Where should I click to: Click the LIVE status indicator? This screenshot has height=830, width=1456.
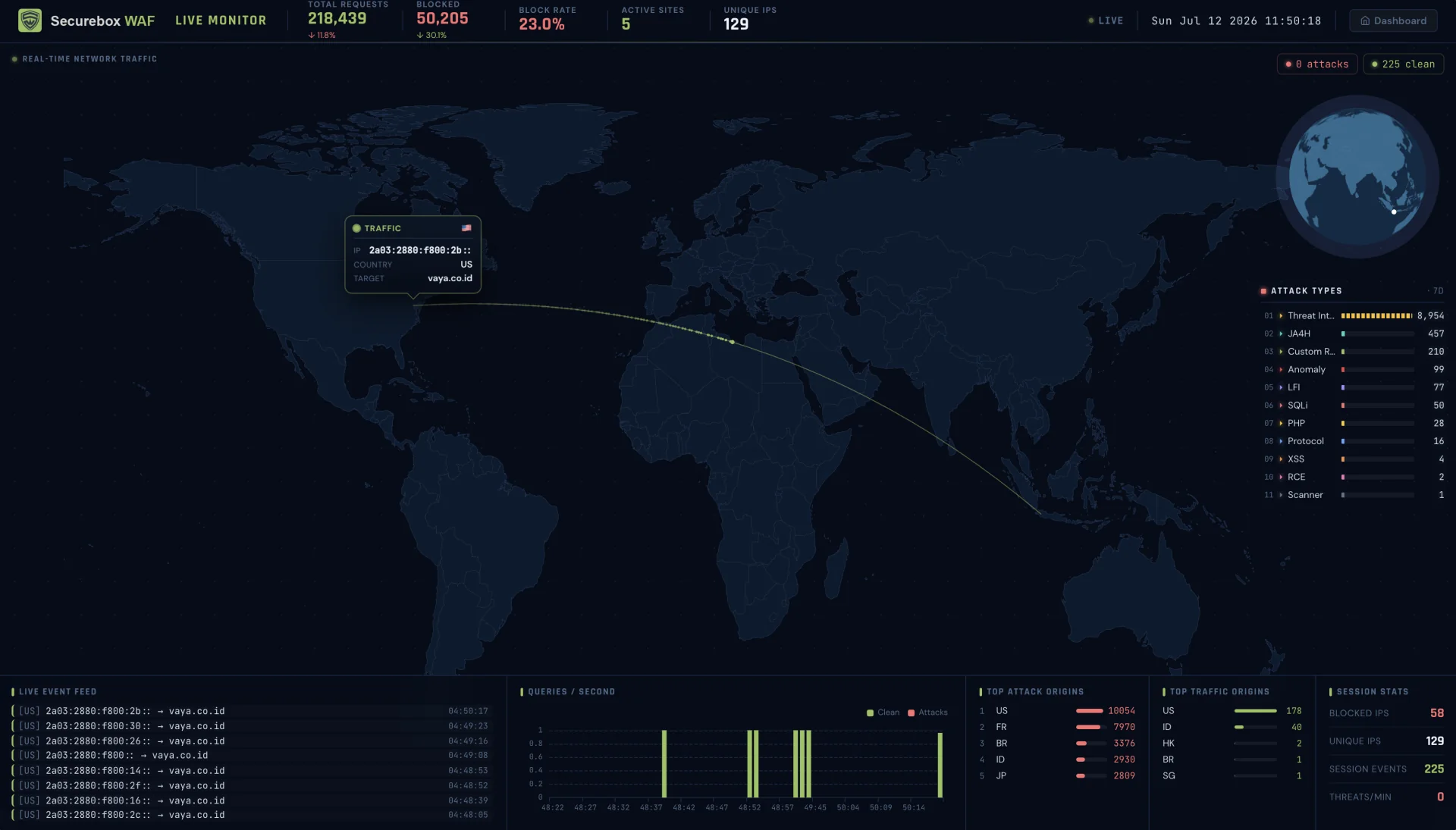tap(1106, 20)
